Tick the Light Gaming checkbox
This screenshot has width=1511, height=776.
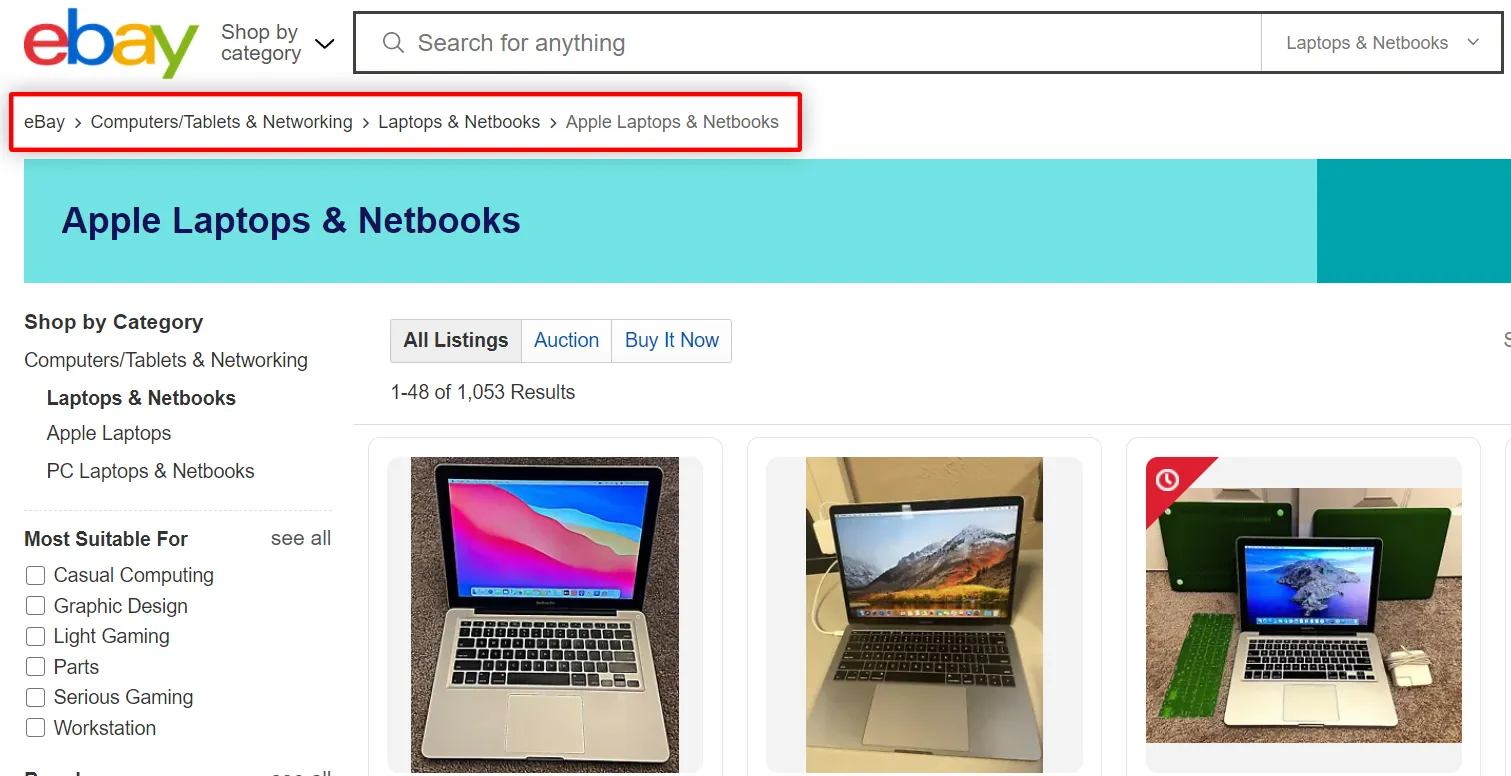click(35, 636)
